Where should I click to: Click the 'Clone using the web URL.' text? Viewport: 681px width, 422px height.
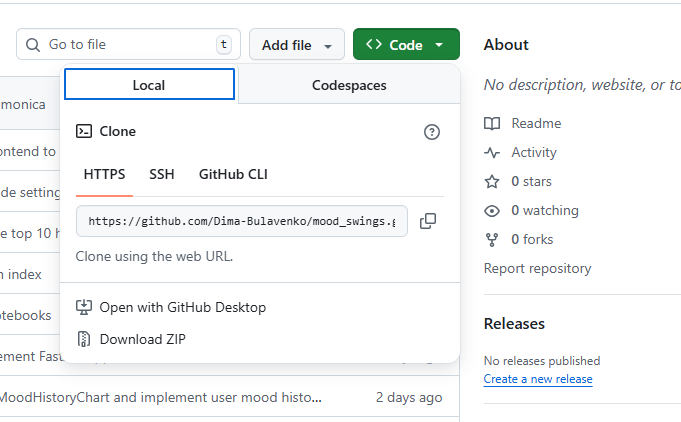coord(154,257)
